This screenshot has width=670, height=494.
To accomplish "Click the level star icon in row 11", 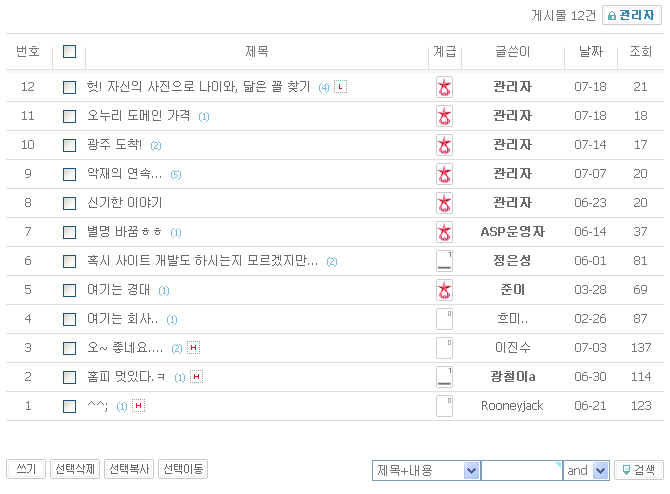I will click(x=444, y=116).
